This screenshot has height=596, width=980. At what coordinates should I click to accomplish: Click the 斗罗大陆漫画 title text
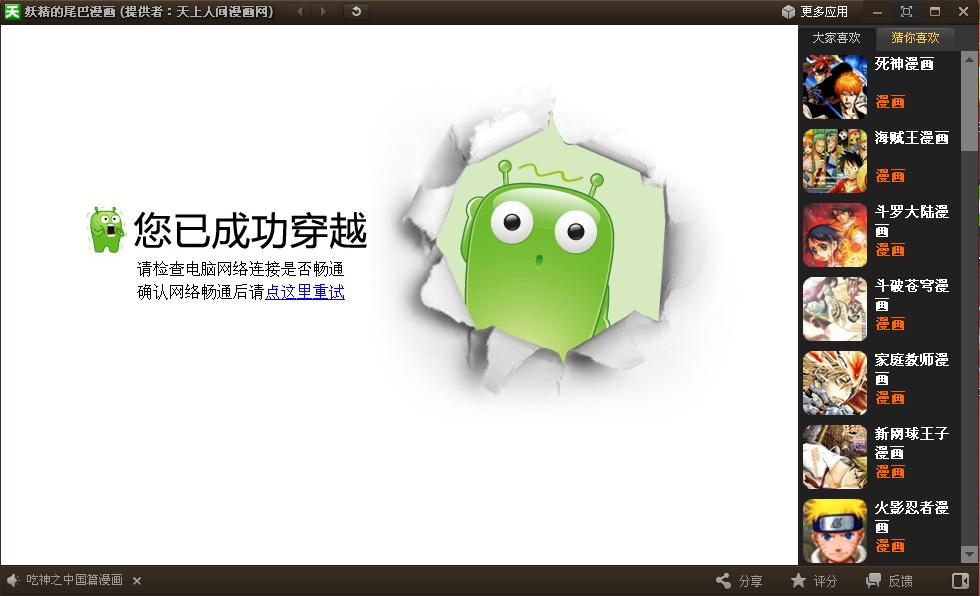pos(911,221)
